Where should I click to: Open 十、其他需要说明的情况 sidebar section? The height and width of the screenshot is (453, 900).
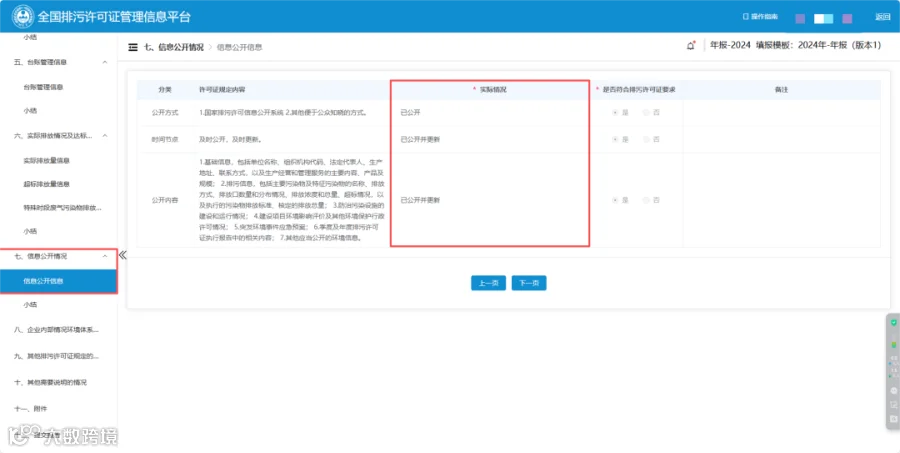tap(51, 382)
